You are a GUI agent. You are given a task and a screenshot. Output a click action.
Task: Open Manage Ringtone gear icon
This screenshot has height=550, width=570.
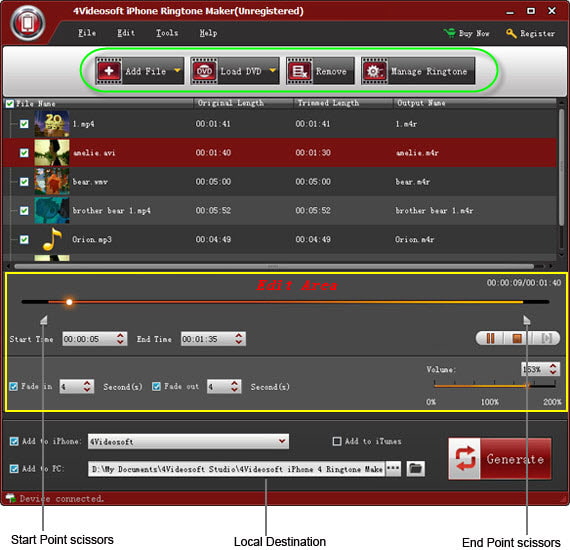(x=374, y=71)
